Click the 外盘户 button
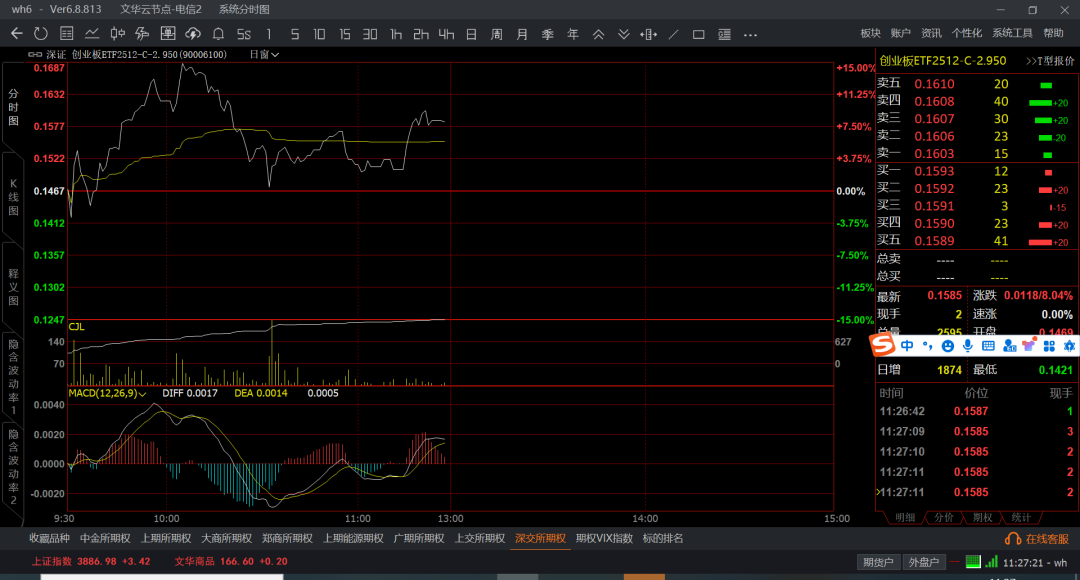1080x580 pixels. pos(924,562)
